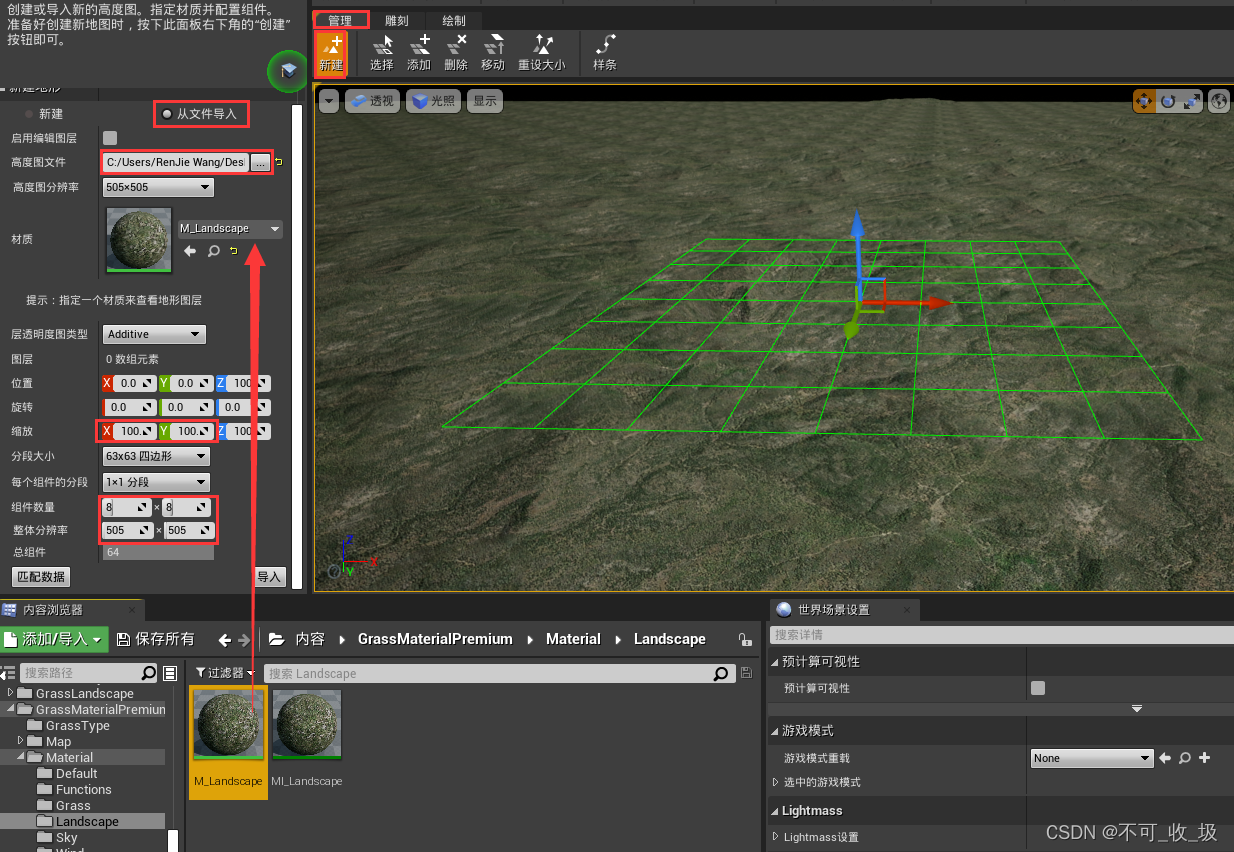Open the 过滤器 filters dropdown
1234x852 pixels.
[225, 674]
